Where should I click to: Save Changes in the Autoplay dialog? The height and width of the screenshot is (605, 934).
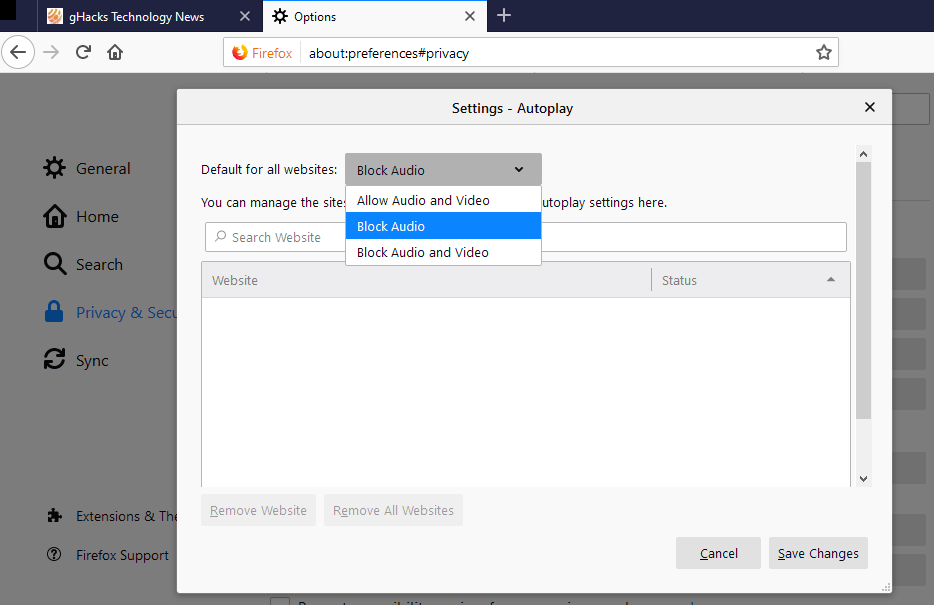(x=818, y=553)
